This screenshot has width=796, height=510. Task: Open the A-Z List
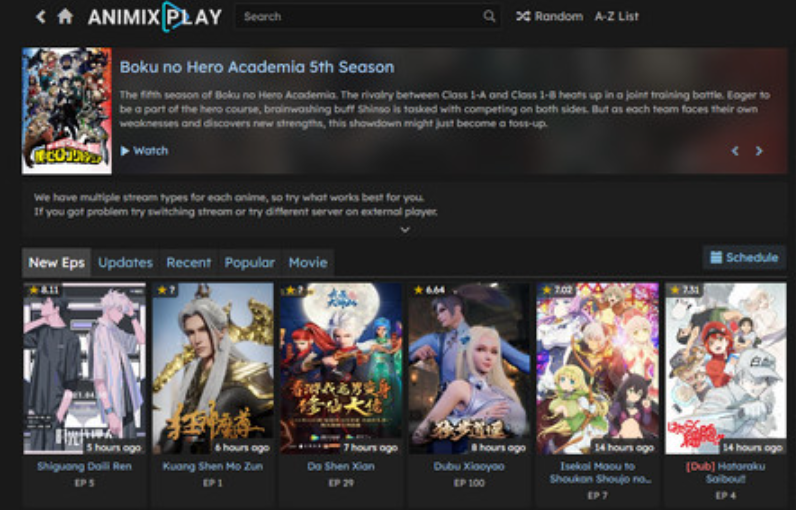tap(616, 16)
